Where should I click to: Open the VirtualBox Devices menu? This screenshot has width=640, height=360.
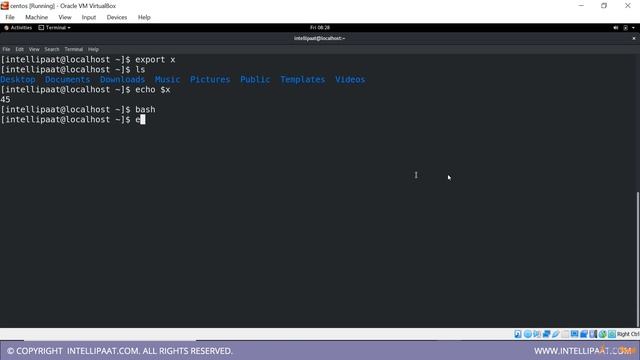click(x=117, y=17)
